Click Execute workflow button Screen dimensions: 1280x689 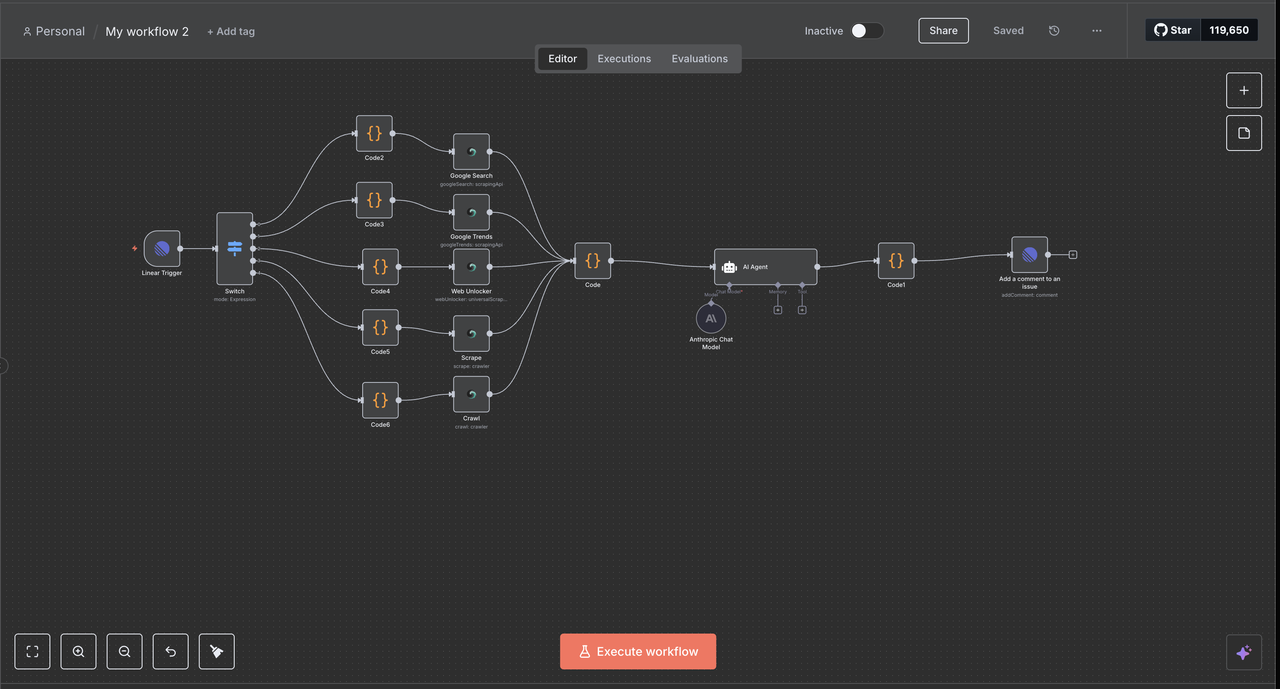point(638,651)
